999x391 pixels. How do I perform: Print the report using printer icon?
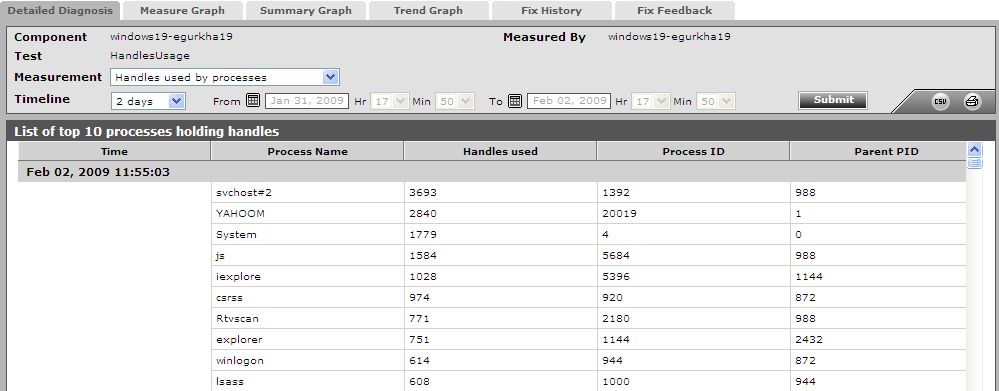(x=972, y=101)
